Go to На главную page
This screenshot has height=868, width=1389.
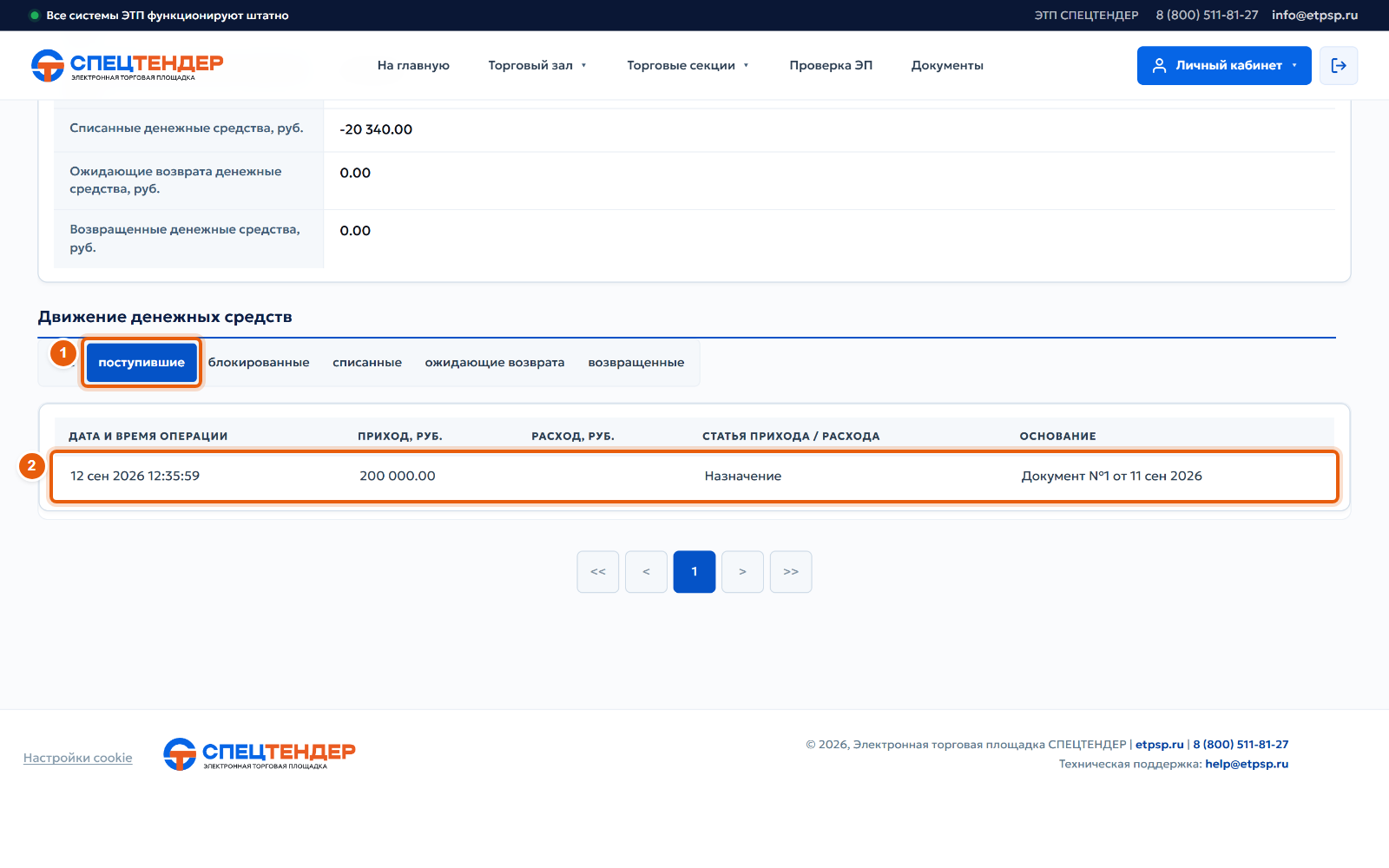(413, 65)
